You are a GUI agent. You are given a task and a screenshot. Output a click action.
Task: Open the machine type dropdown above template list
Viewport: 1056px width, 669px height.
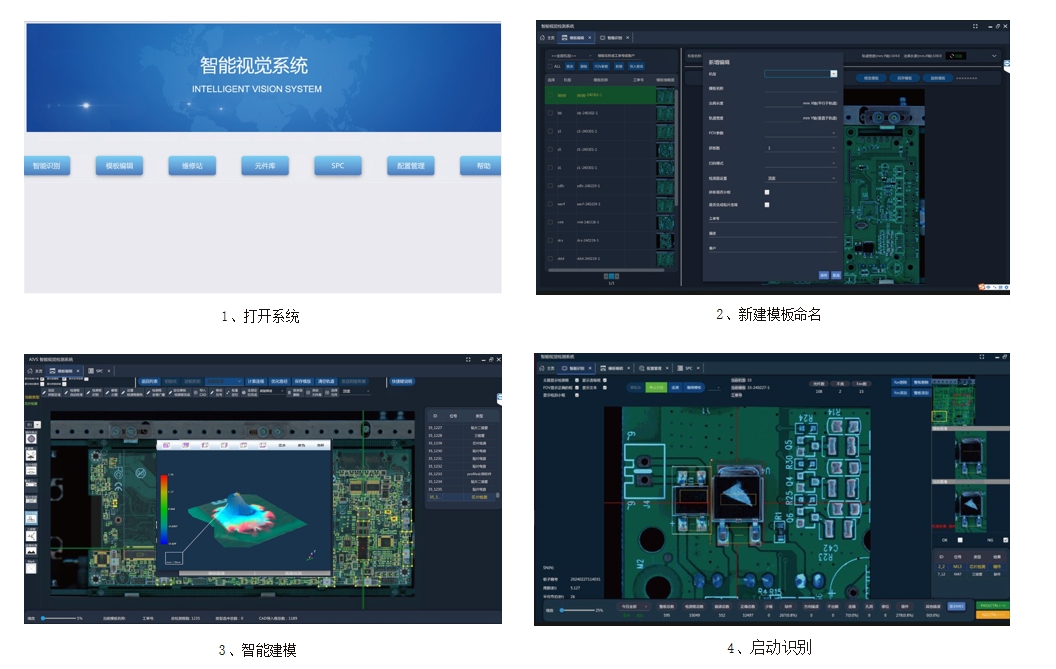[x=570, y=56]
